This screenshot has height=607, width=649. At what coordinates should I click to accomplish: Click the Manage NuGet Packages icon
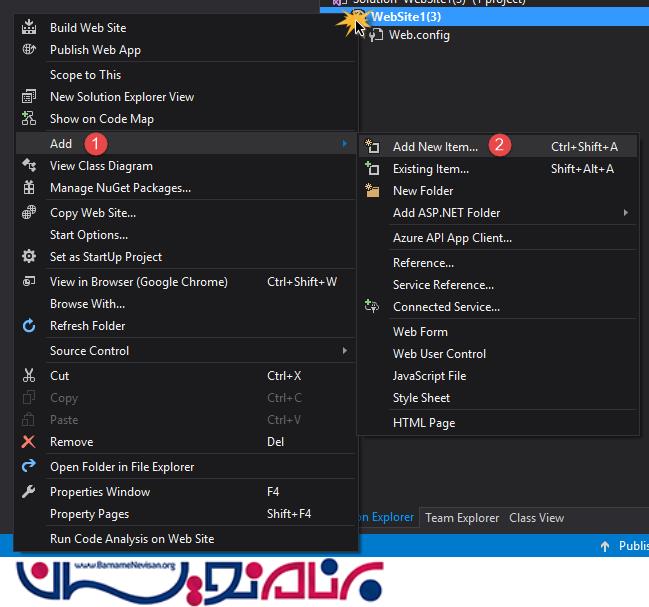(x=29, y=188)
